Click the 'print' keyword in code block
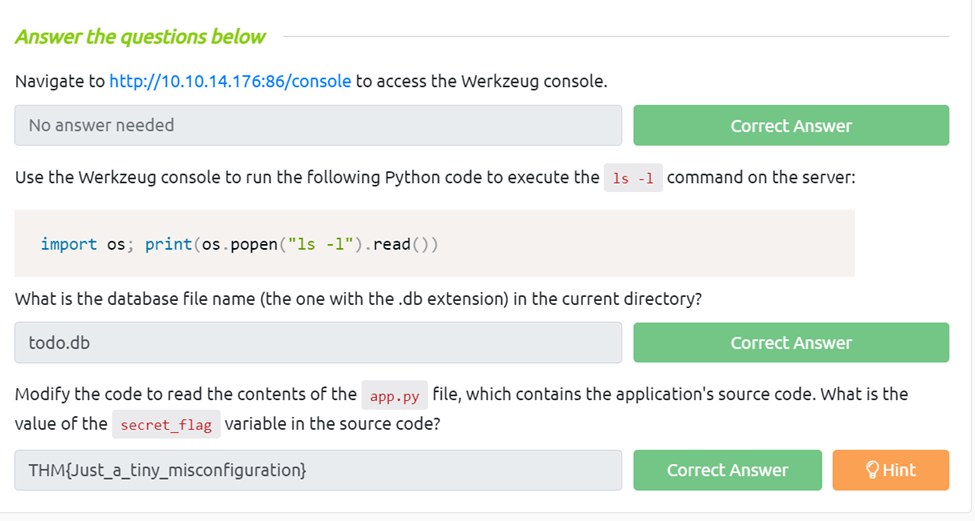 click(x=166, y=244)
